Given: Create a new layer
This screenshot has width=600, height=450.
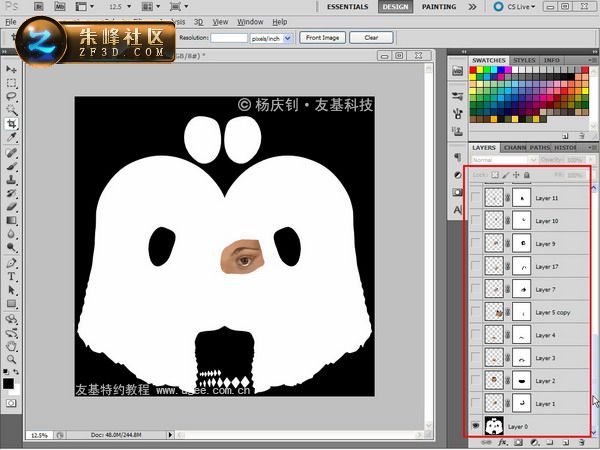Looking at the screenshot, I should [566, 442].
